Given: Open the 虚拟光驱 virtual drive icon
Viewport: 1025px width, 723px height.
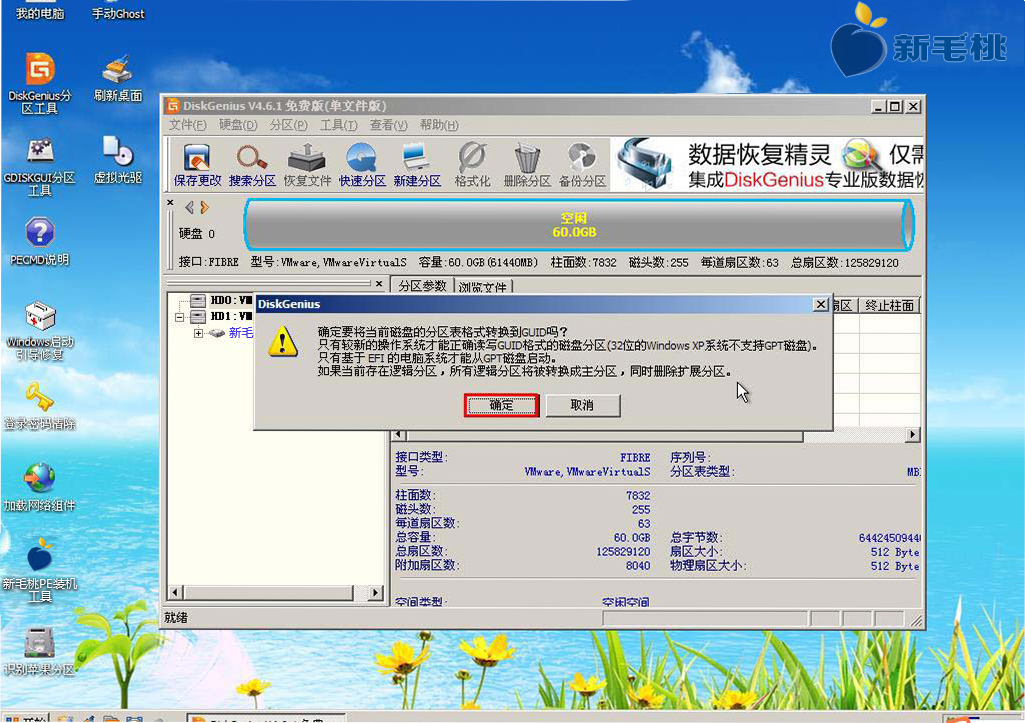Looking at the screenshot, I should coord(118,161).
